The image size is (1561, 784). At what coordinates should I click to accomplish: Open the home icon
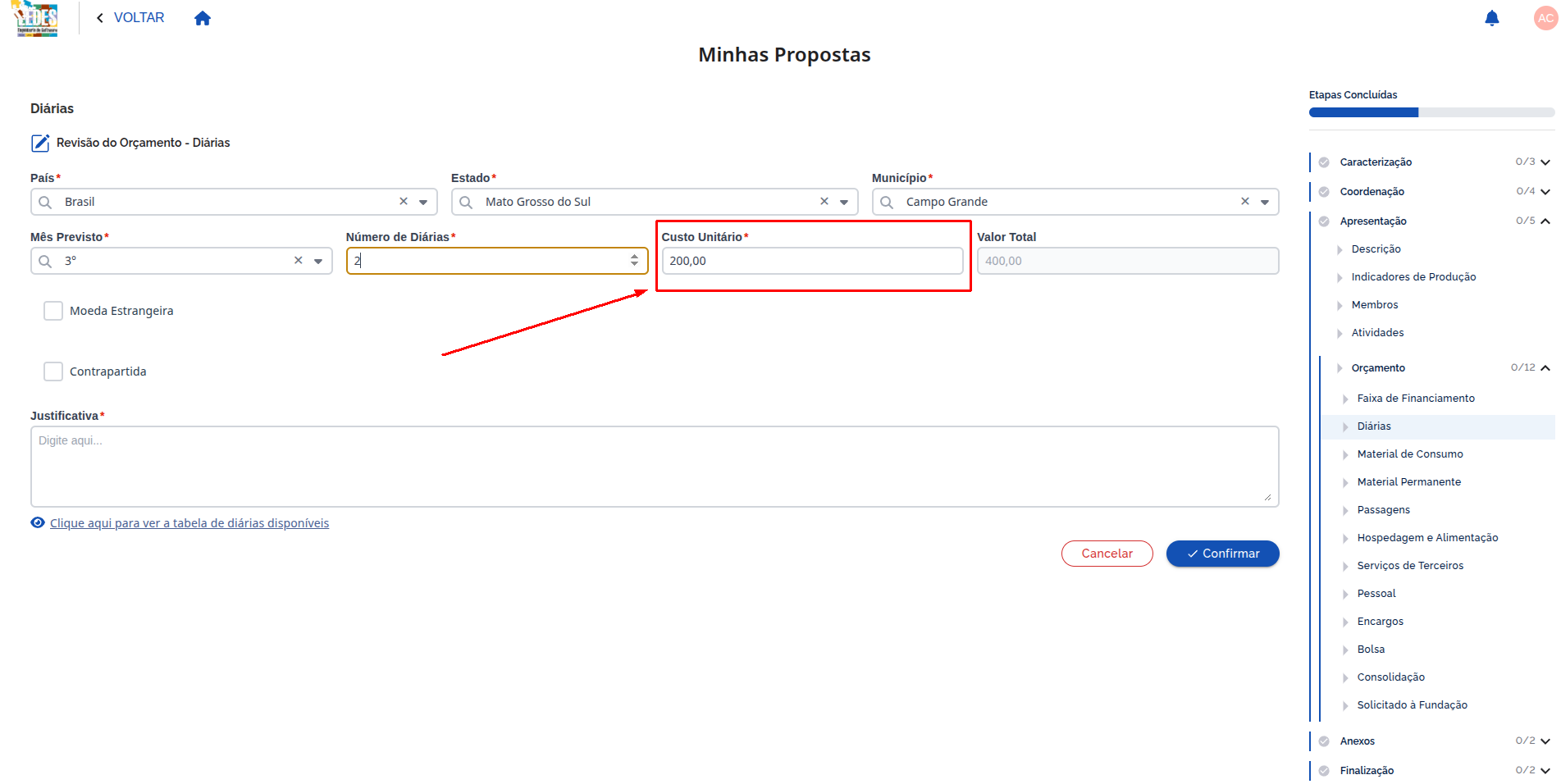pos(203,18)
